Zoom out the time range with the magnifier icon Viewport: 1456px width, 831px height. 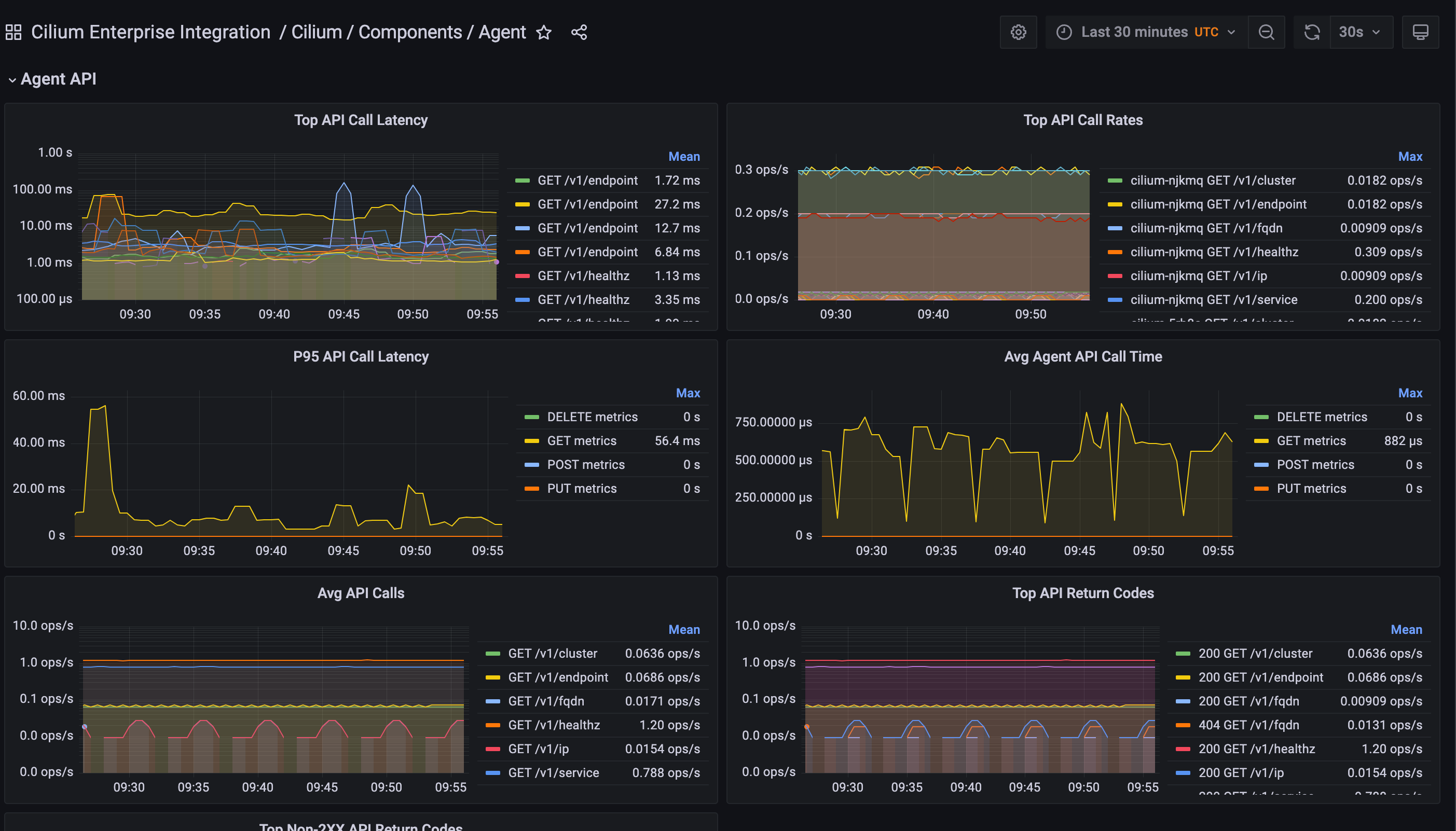[x=1267, y=32]
